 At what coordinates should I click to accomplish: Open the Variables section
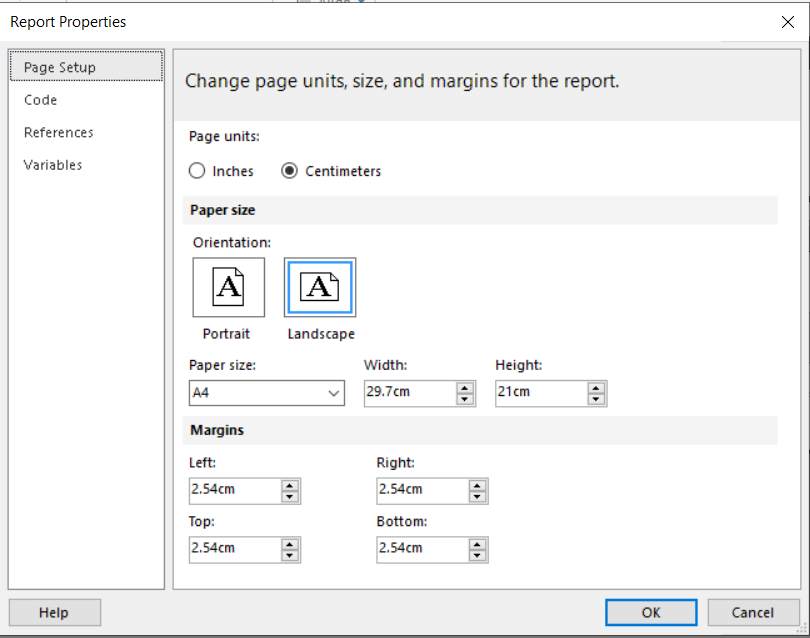pyautogui.click(x=53, y=165)
